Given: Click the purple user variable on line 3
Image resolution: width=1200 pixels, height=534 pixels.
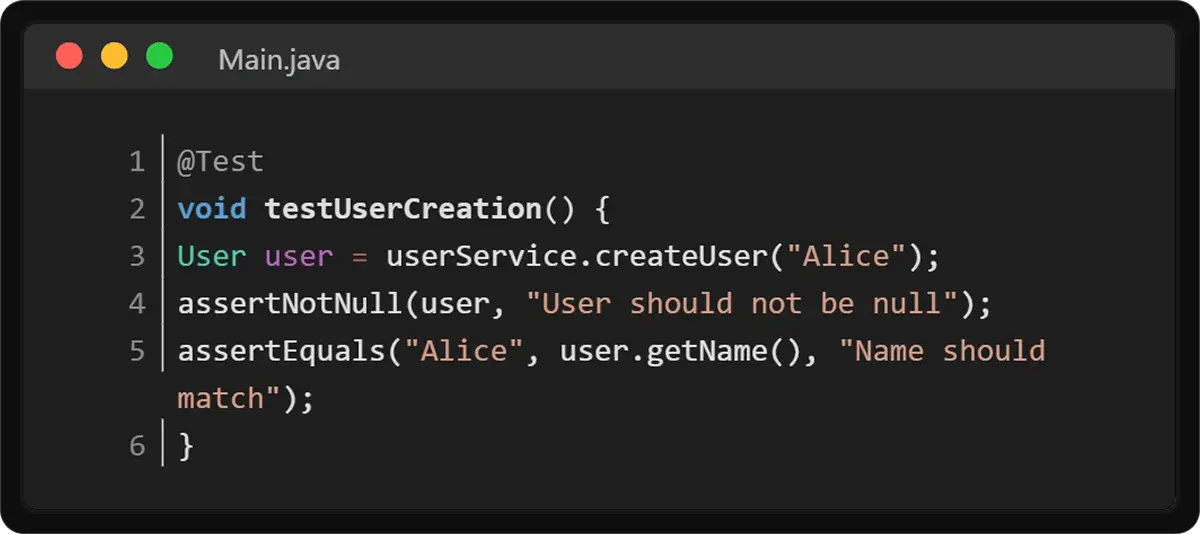Looking at the screenshot, I should pos(299,256).
